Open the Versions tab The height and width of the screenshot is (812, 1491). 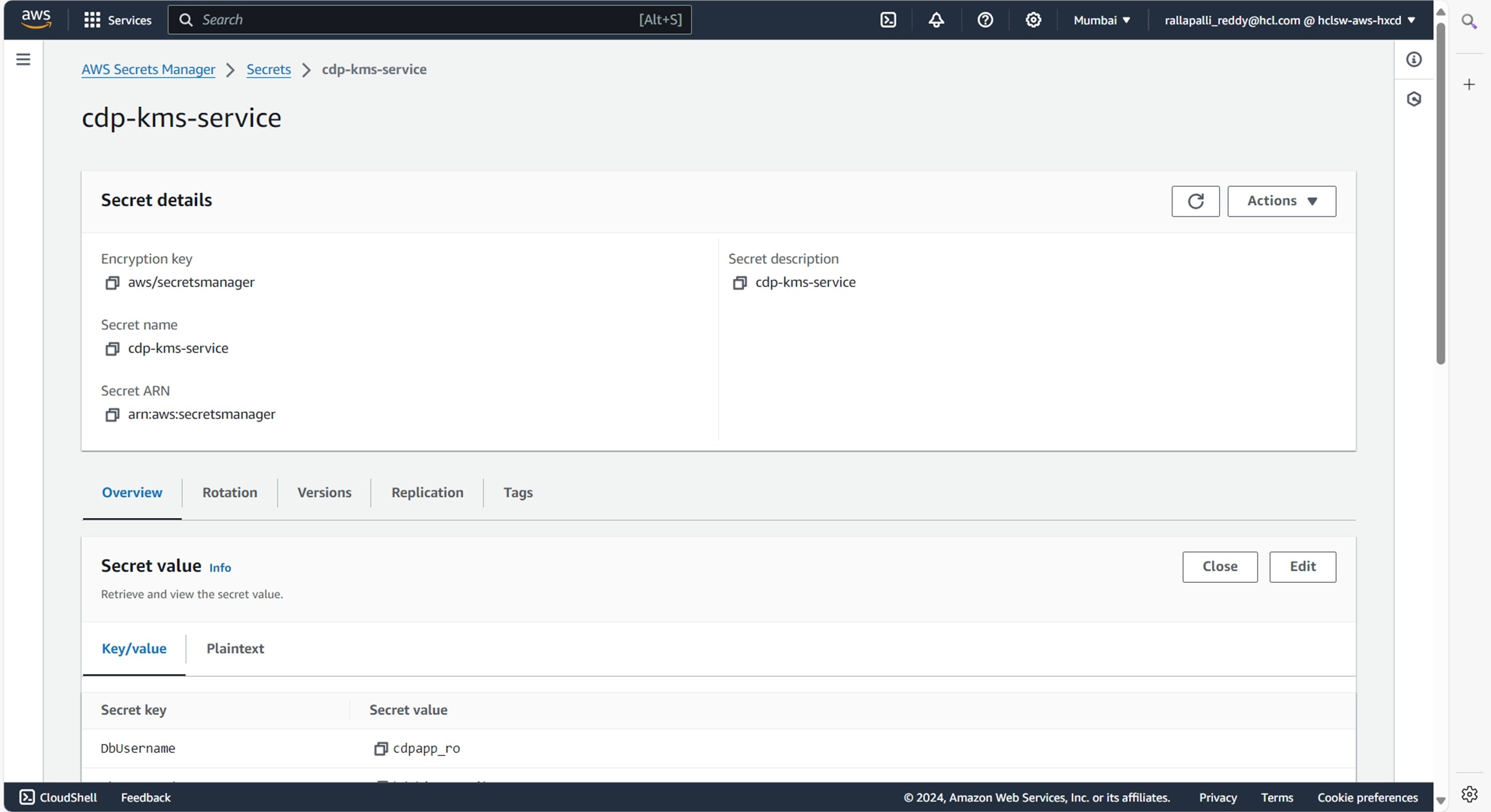coord(324,492)
